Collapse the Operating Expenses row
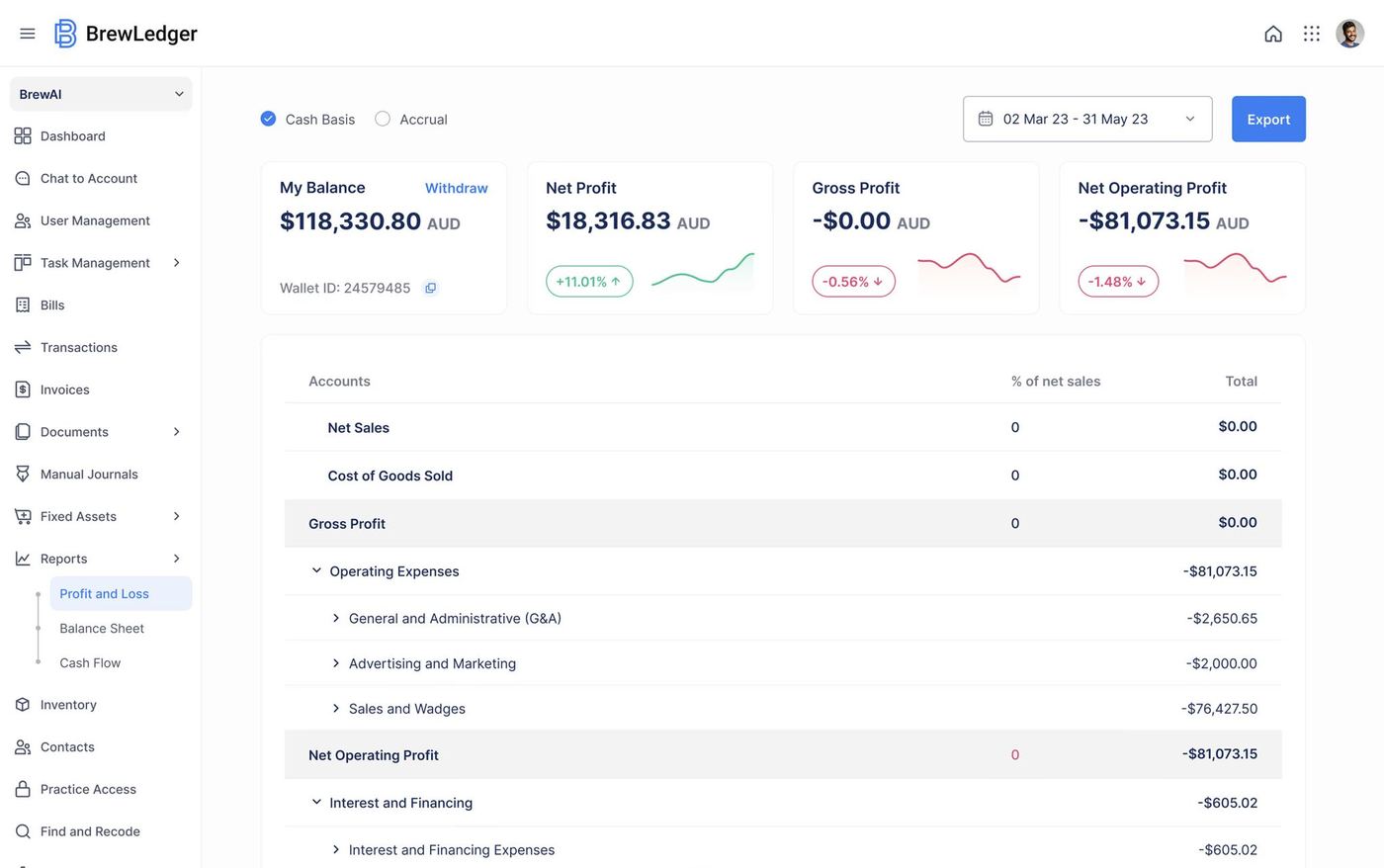Image resolution: width=1384 pixels, height=868 pixels. click(316, 570)
